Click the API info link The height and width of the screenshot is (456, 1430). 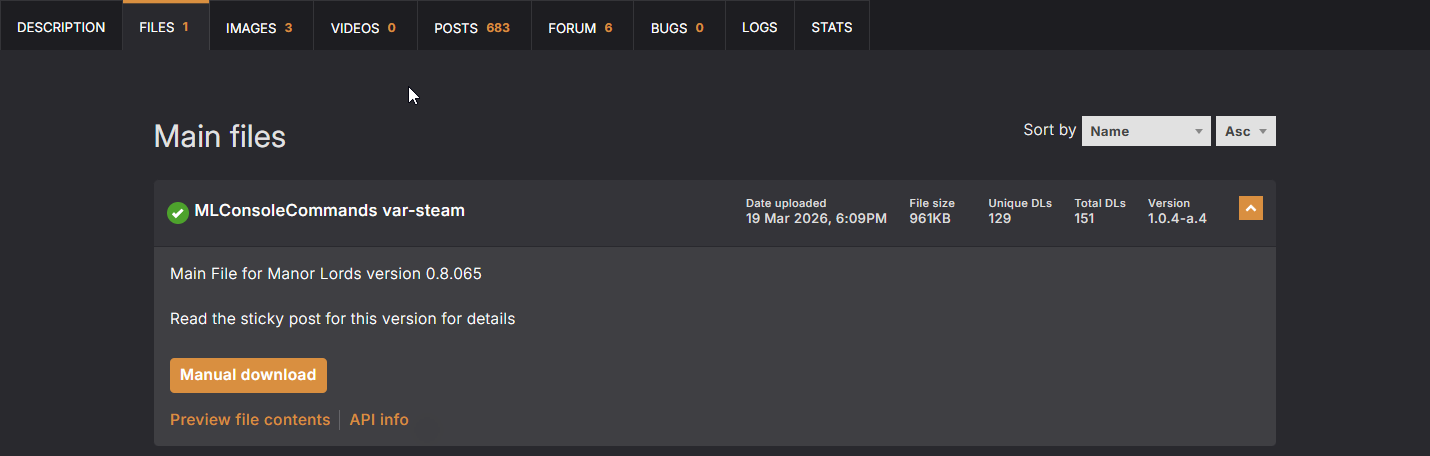[x=379, y=420]
